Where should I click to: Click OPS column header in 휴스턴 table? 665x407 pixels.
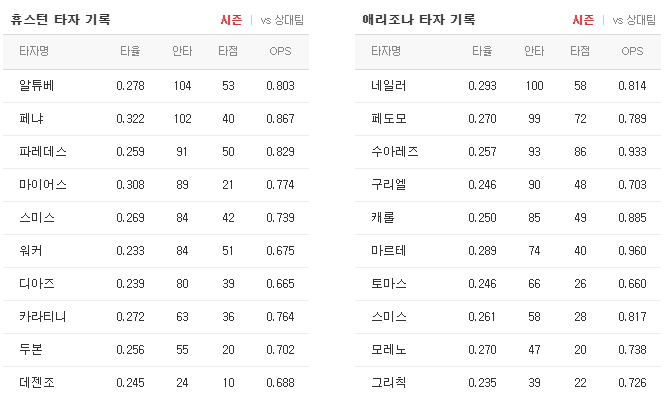[280, 51]
